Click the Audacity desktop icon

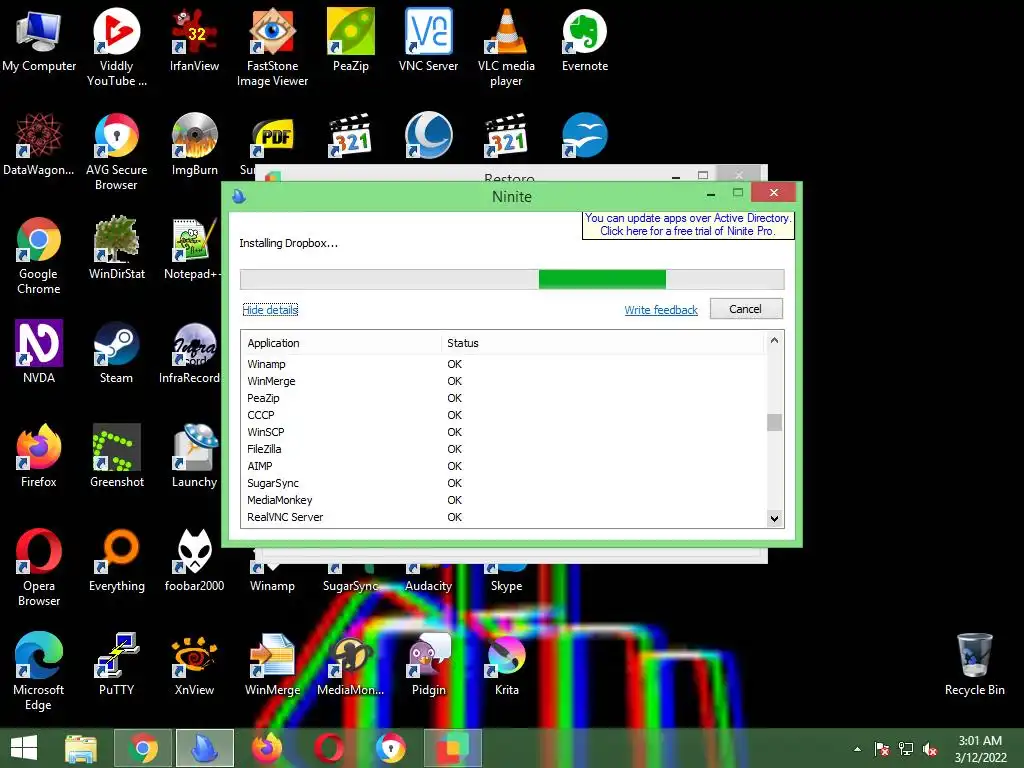click(x=428, y=579)
